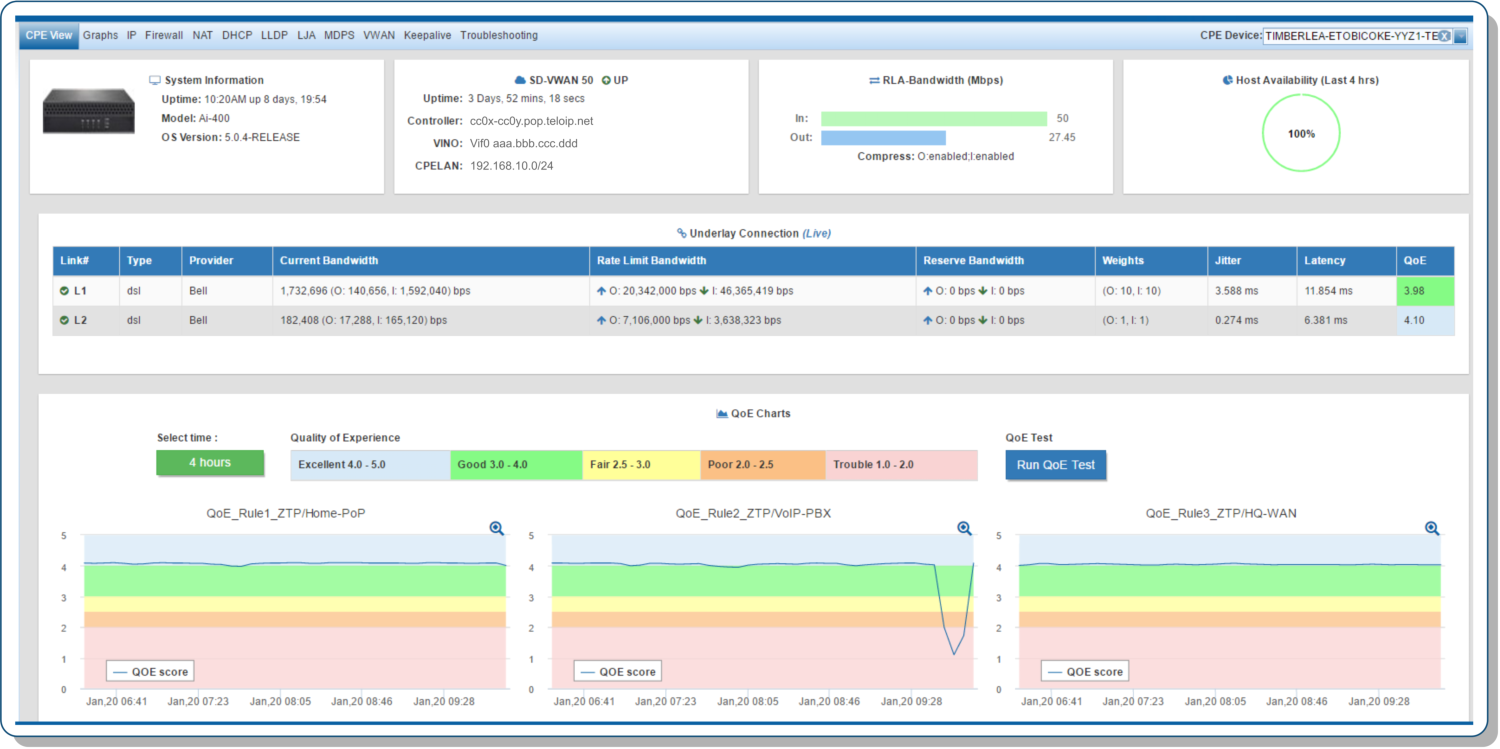Switch to the CPE View tab
Screen dimensions: 1500x749
point(49,35)
